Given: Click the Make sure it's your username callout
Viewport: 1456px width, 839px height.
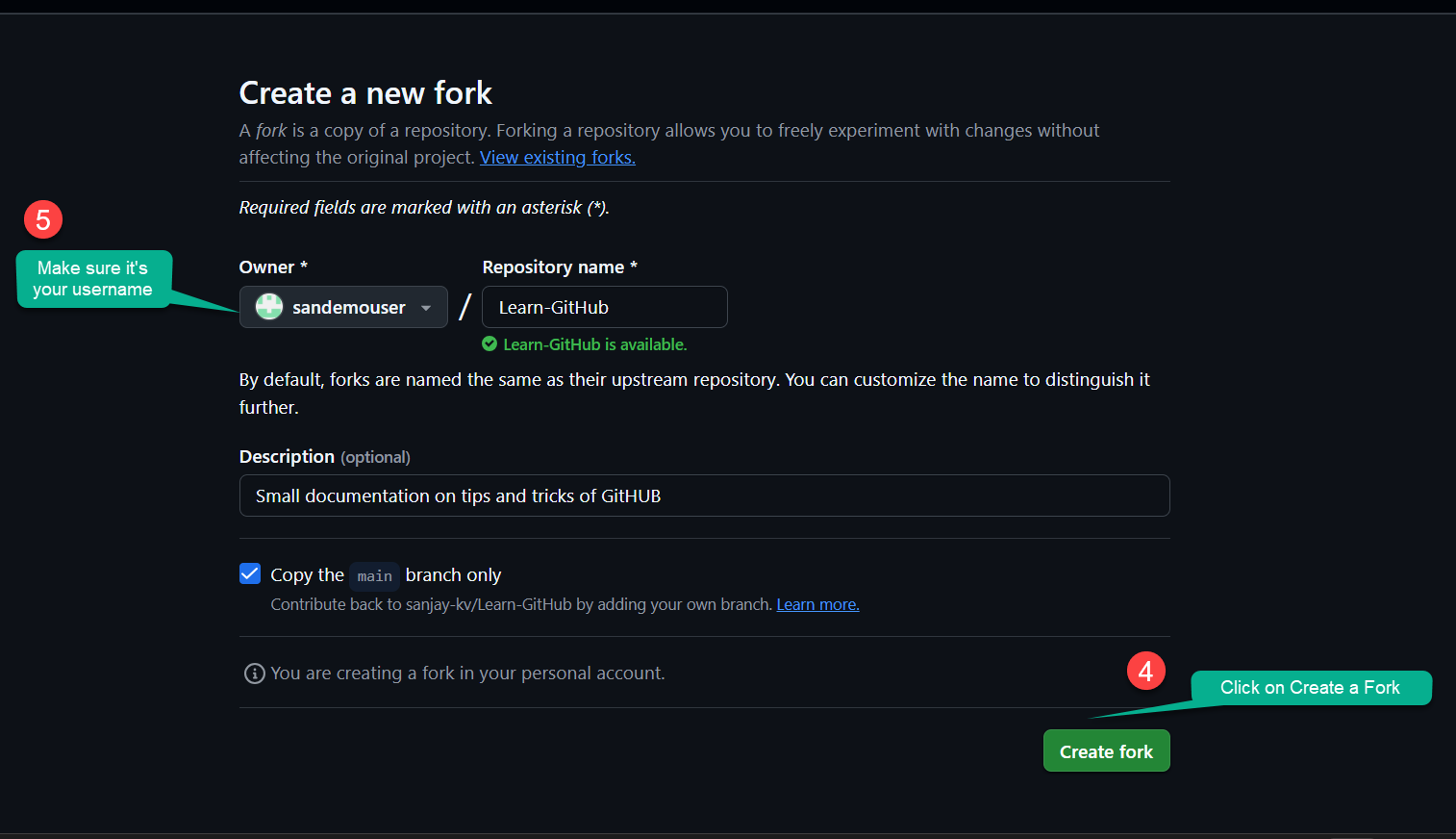Looking at the screenshot, I should click(x=93, y=279).
